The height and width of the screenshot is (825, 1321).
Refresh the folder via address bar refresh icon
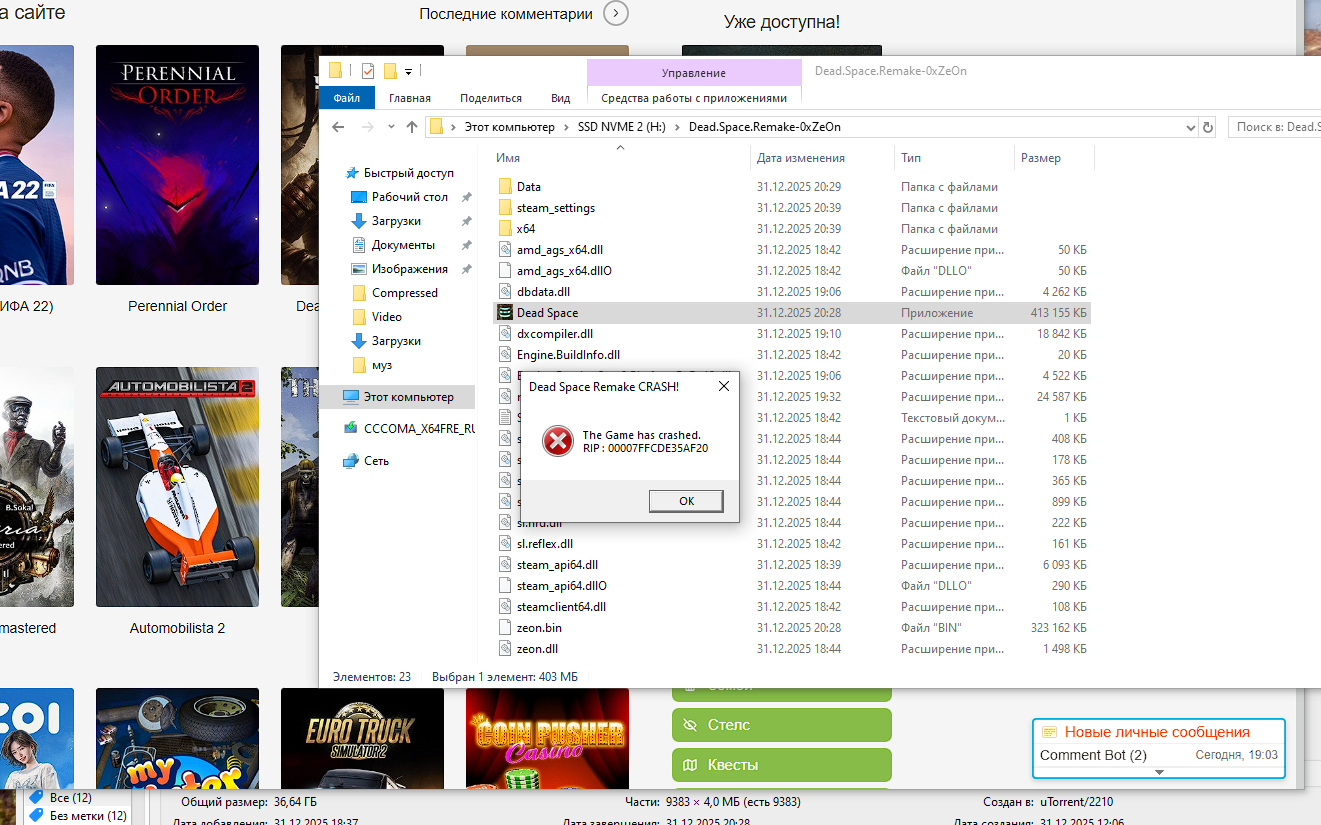pyautogui.click(x=1208, y=127)
